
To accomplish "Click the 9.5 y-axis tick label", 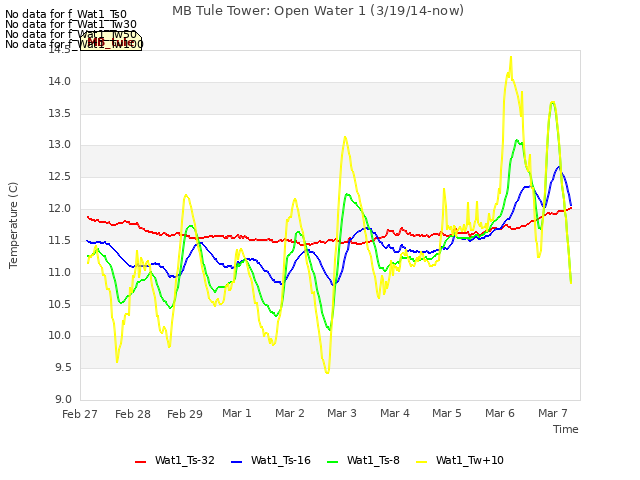I will 63,368.
